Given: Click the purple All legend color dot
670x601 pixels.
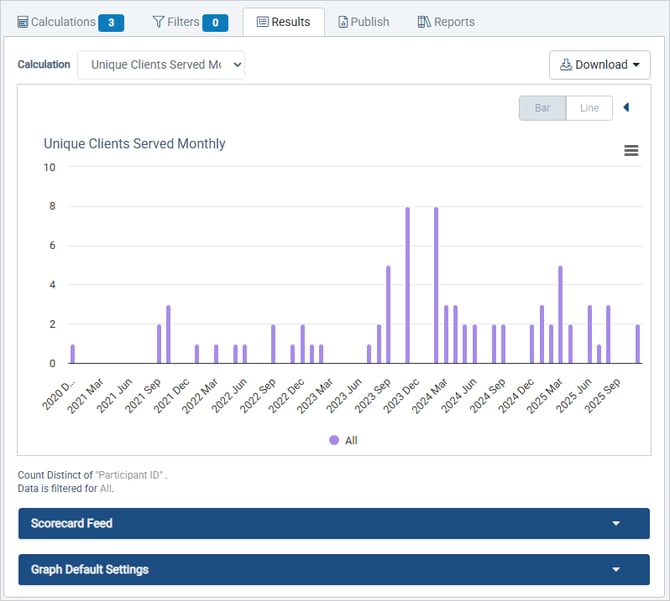Looking at the screenshot, I should tap(334, 440).
